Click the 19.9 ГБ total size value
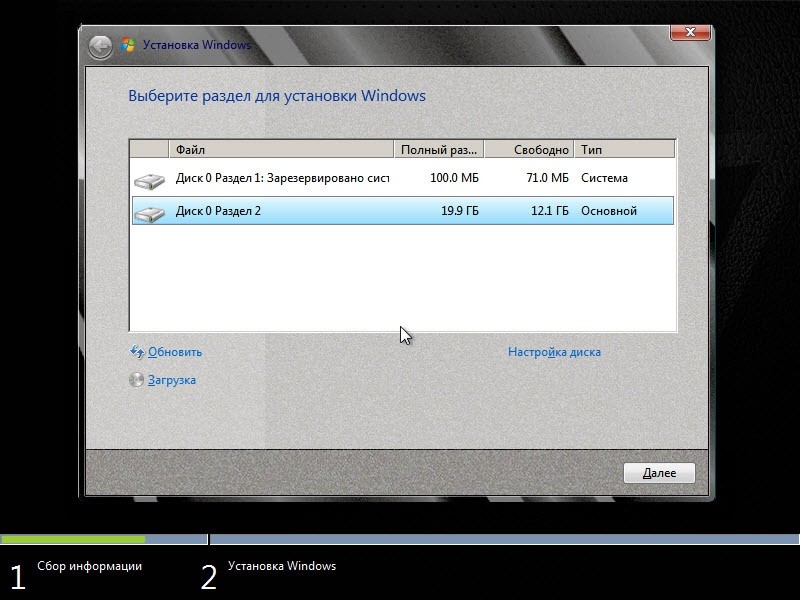Image resolution: width=800 pixels, height=600 pixels. coord(460,211)
